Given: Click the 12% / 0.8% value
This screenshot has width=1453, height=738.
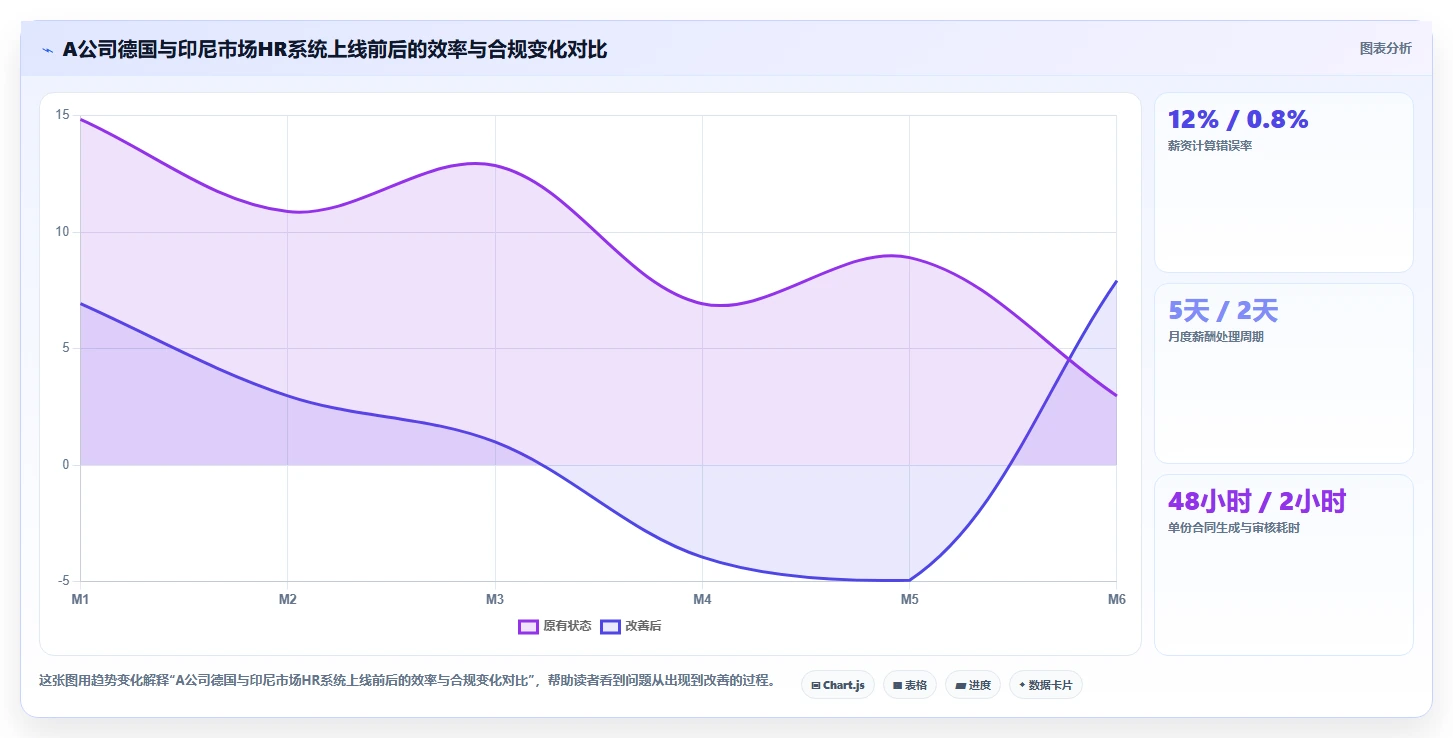Looking at the screenshot, I should click(1238, 120).
